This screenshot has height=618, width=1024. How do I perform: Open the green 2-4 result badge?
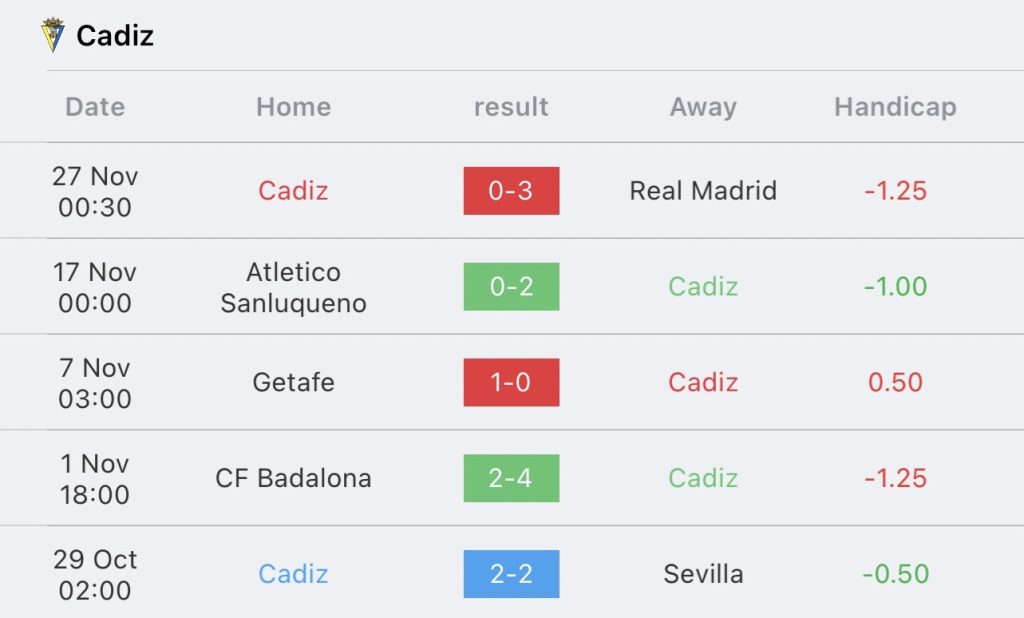point(511,478)
